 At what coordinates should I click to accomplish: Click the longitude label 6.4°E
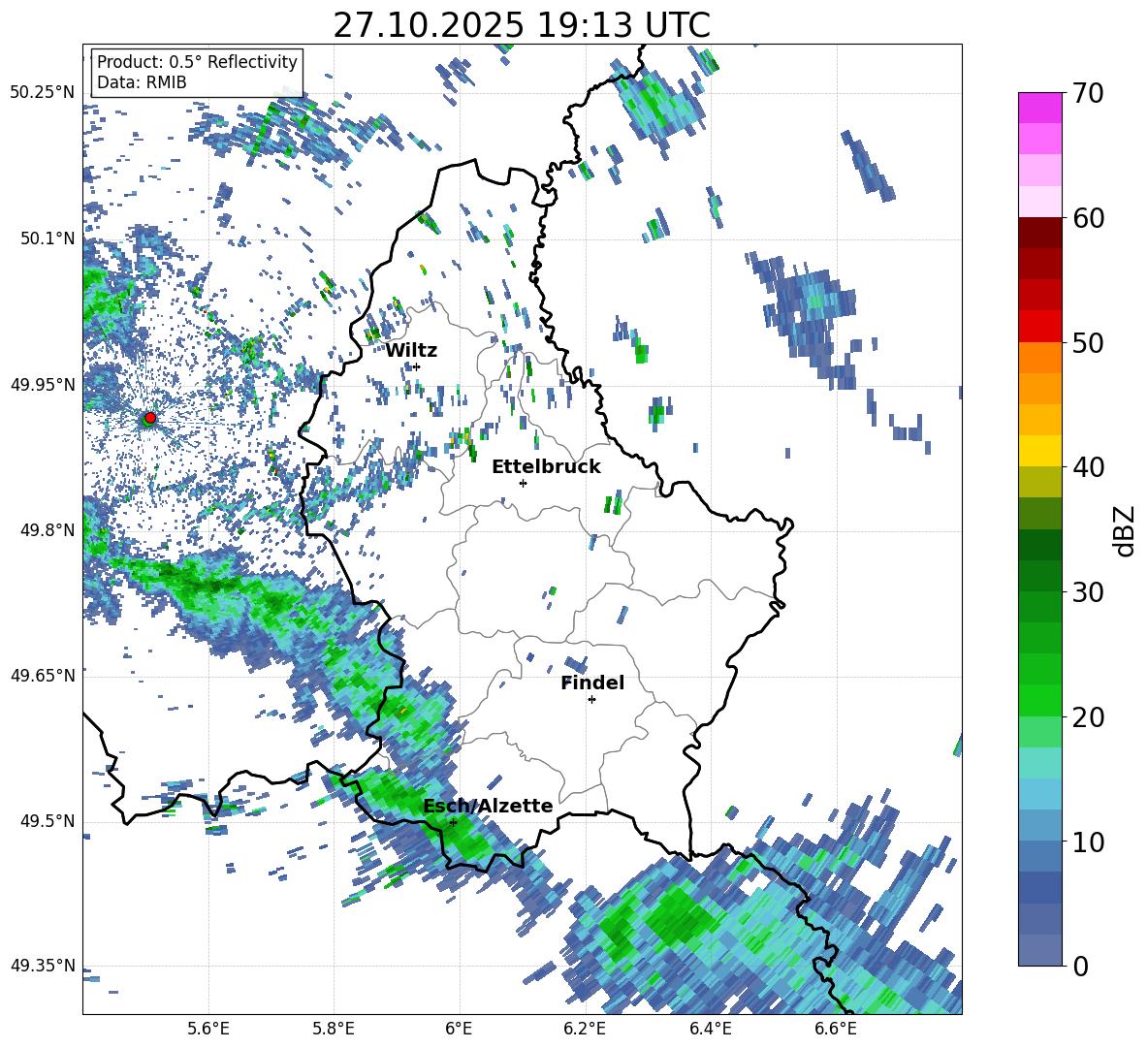[710, 1029]
